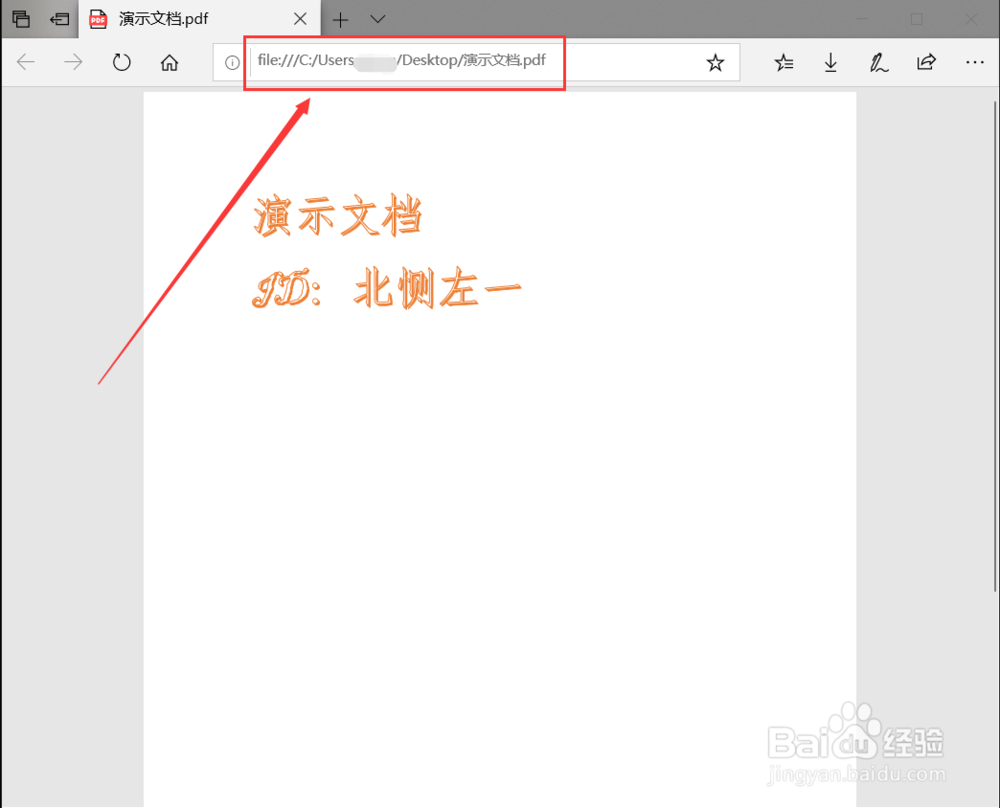Add this page to favorites star
The height and width of the screenshot is (808, 1000).
[715, 62]
